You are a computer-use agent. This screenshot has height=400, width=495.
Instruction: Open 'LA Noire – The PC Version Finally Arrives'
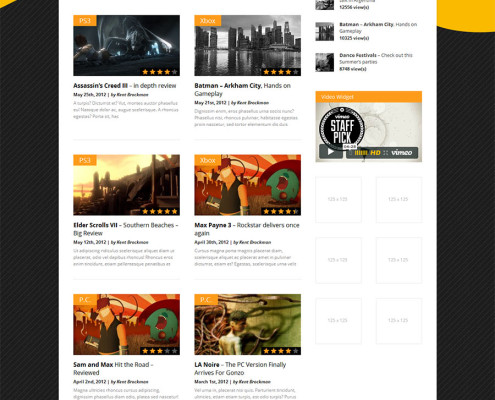point(240,369)
